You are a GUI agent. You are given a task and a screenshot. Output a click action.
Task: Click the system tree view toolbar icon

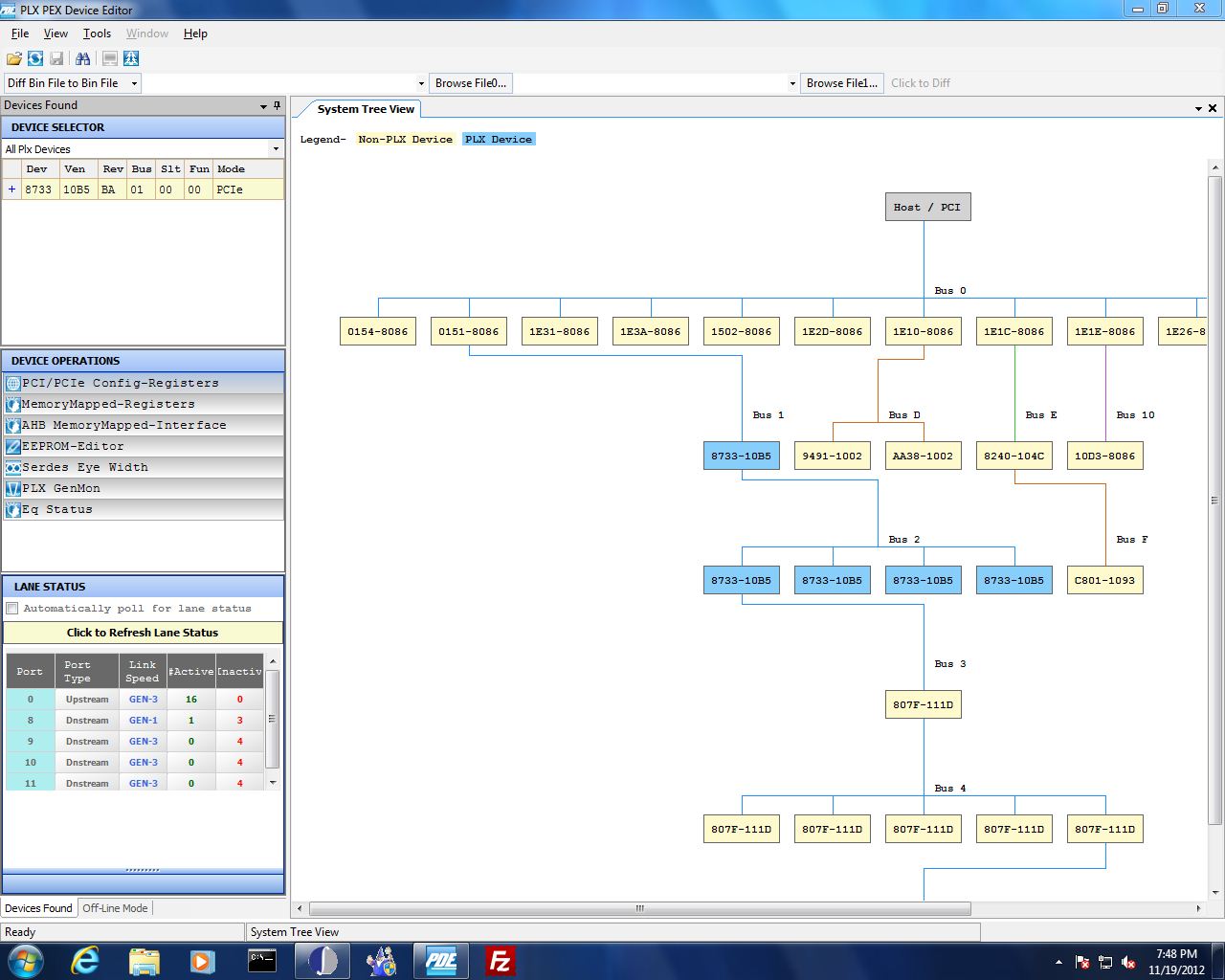click(131, 58)
